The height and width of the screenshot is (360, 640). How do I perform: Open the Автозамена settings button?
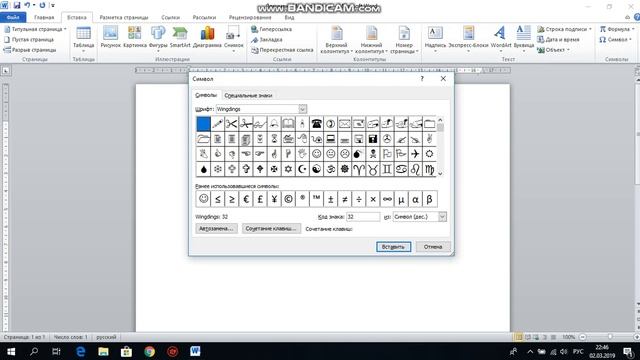click(x=216, y=229)
